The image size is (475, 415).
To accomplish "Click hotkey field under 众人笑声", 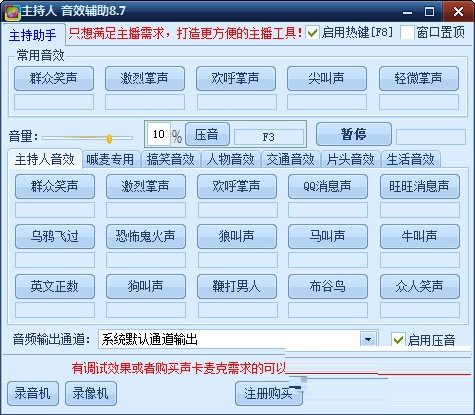I will click(x=420, y=310).
